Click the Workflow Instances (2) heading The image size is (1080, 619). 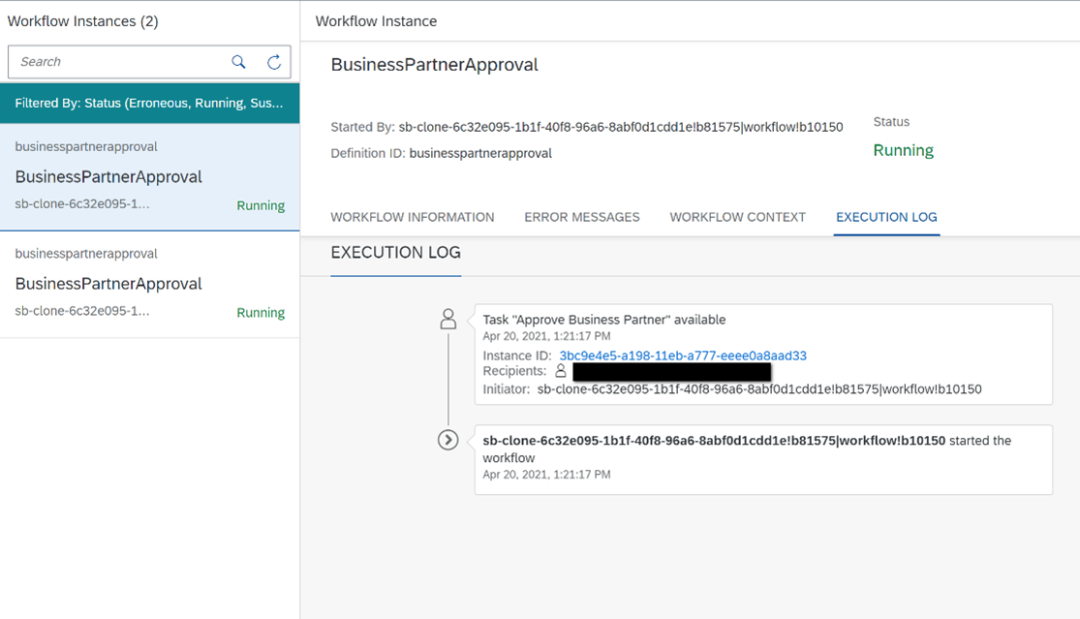tap(83, 21)
